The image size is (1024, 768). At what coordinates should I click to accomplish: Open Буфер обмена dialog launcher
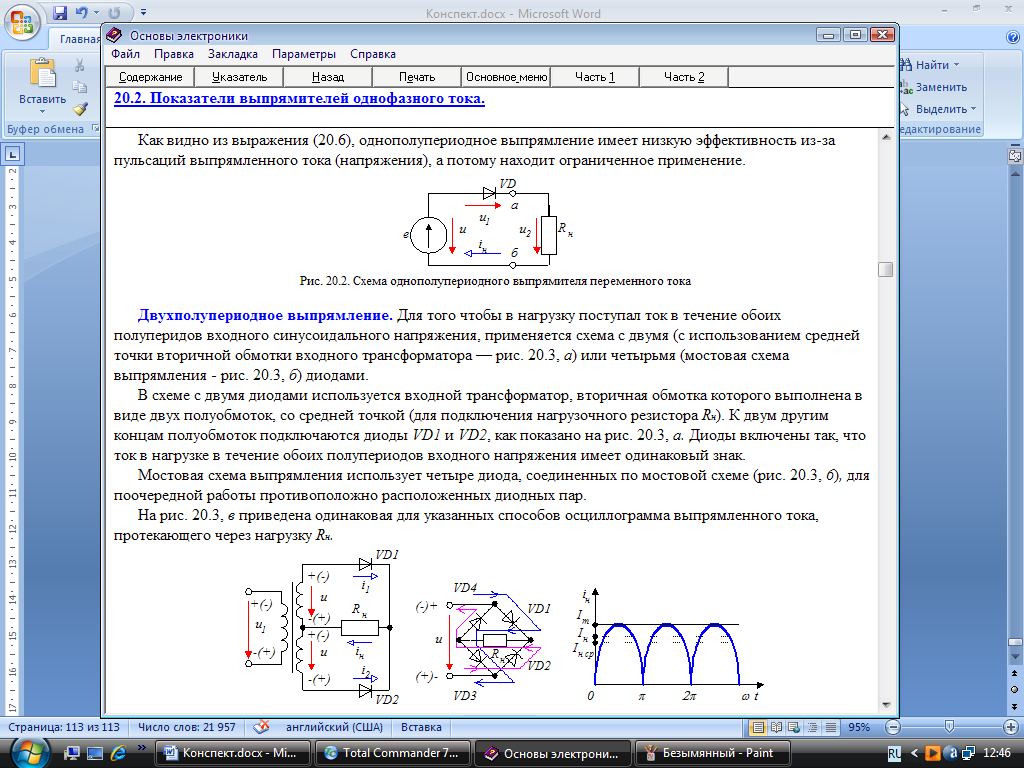point(95,129)
